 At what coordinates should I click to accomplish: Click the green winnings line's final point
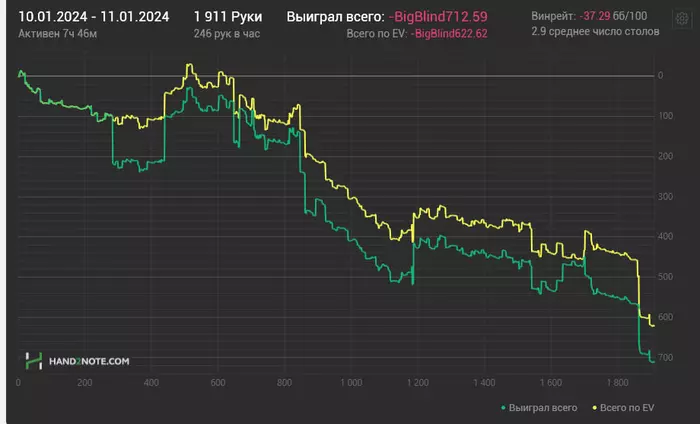[654, 362]
